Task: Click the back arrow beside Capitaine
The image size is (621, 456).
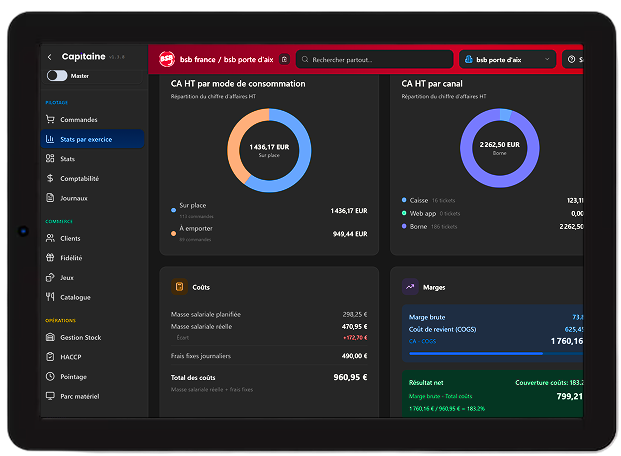Action: (x=50, y=57)
